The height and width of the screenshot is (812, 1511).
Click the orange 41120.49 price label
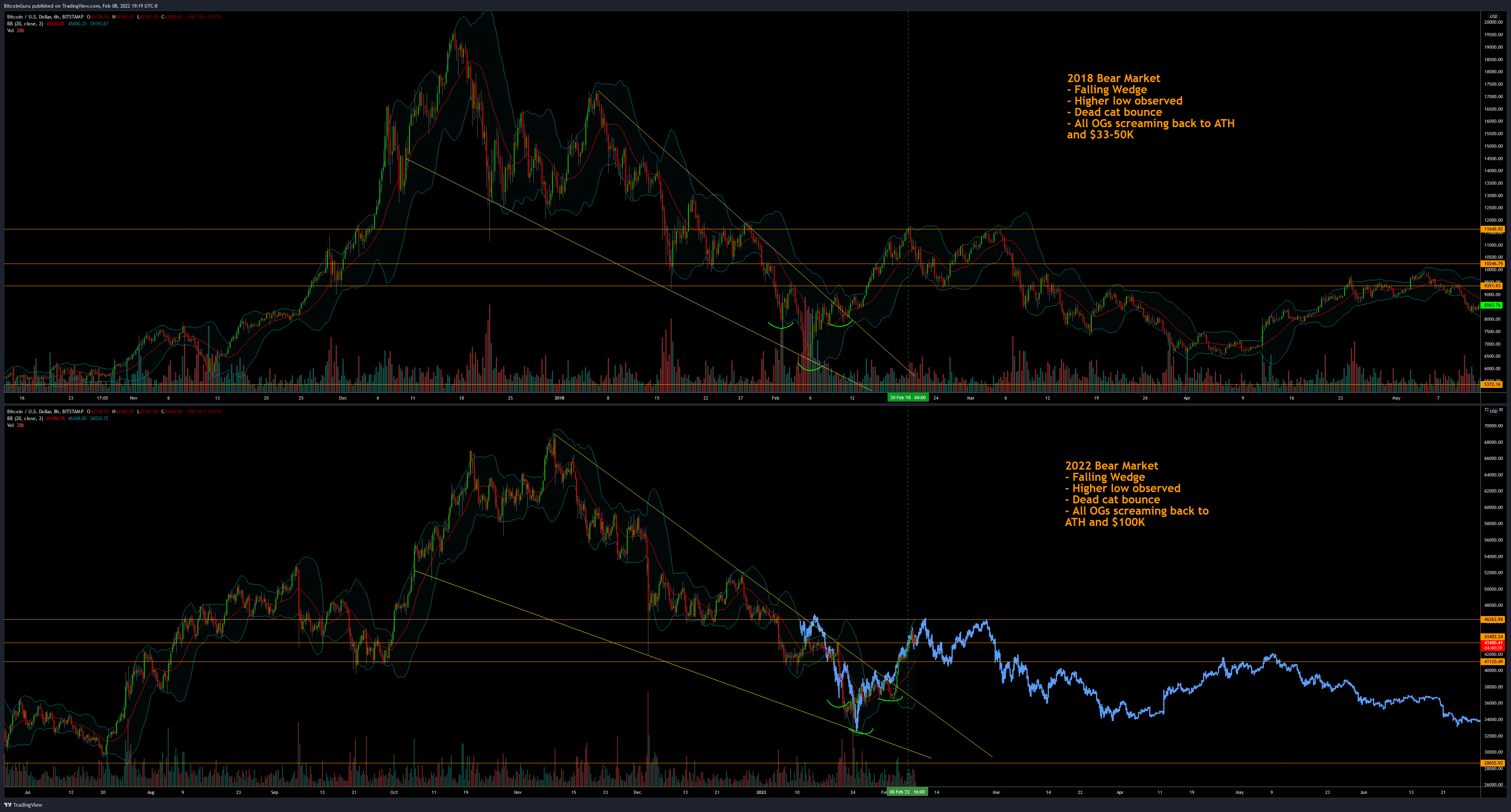pyautogui.click(x=1493, y=662)
